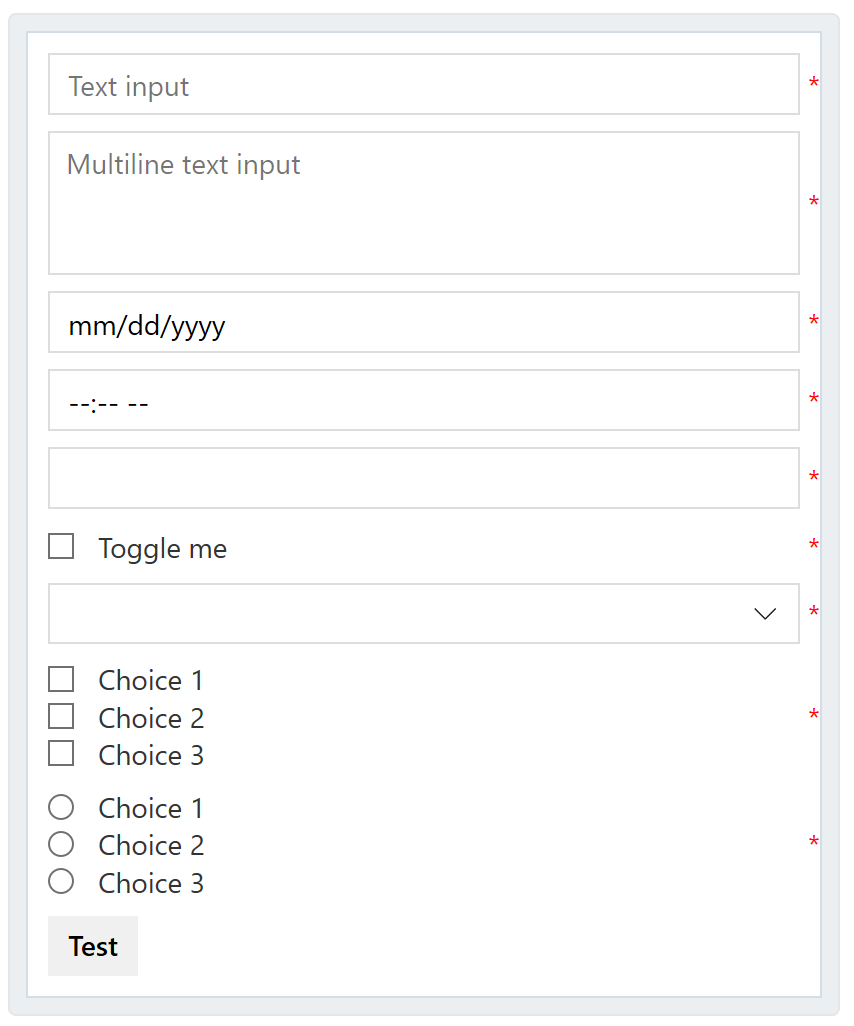Click the Text input field
The image size is (854, 1026).
point(423,84)
